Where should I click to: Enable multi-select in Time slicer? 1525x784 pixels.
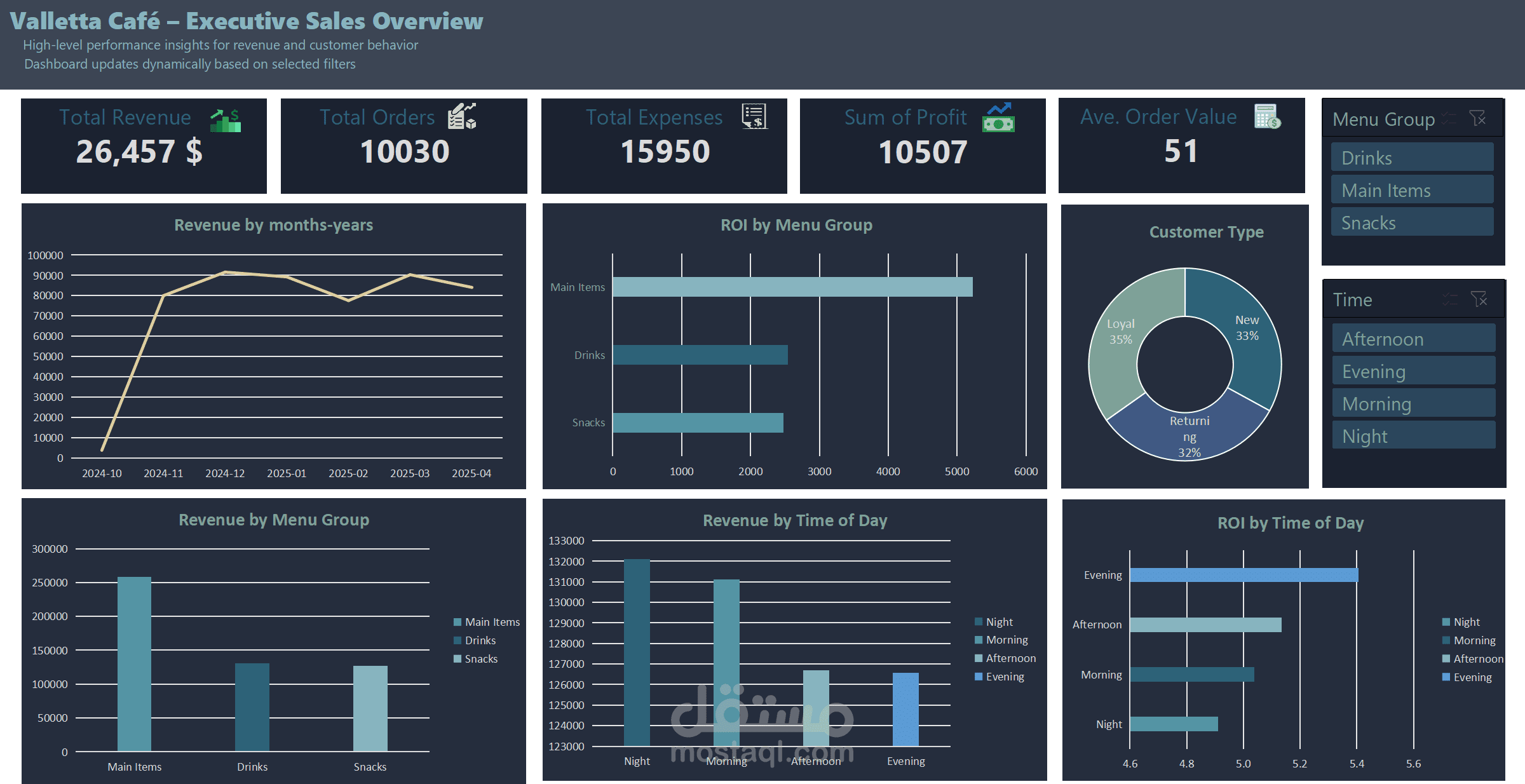point(1450,299)
